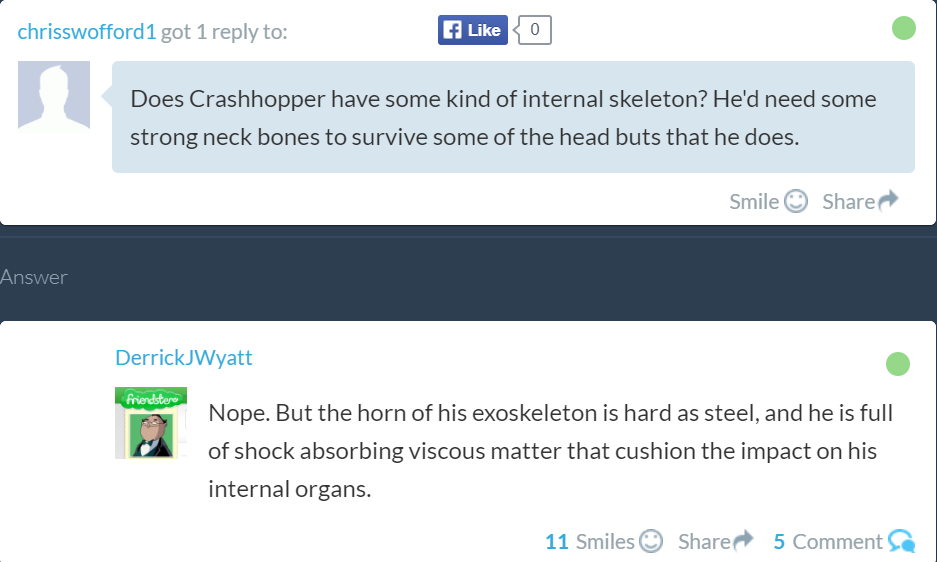This screenshot has width=937, height=562.
Task: Click DerrickJWyatt's friendster avatar image
Action: point(152,422)
